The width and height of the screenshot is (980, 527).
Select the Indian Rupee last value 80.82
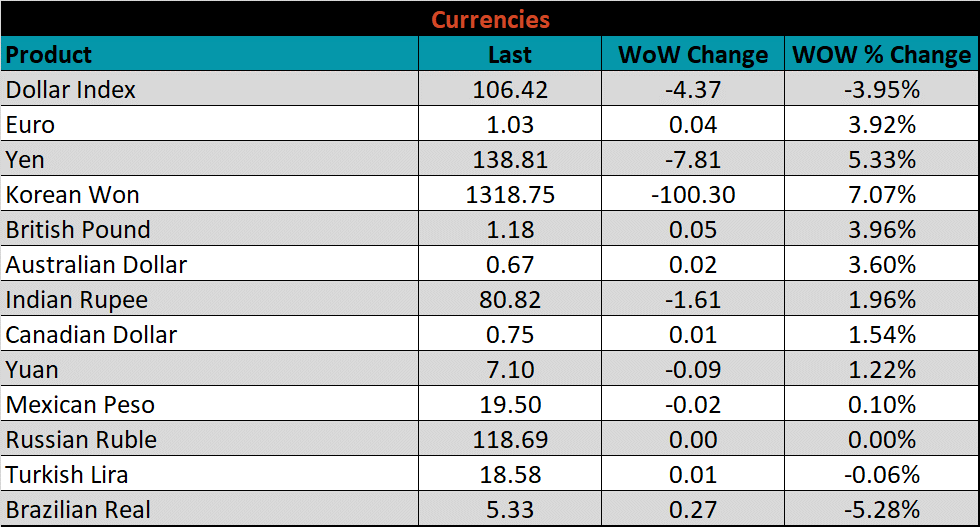[x=510, y=299]
